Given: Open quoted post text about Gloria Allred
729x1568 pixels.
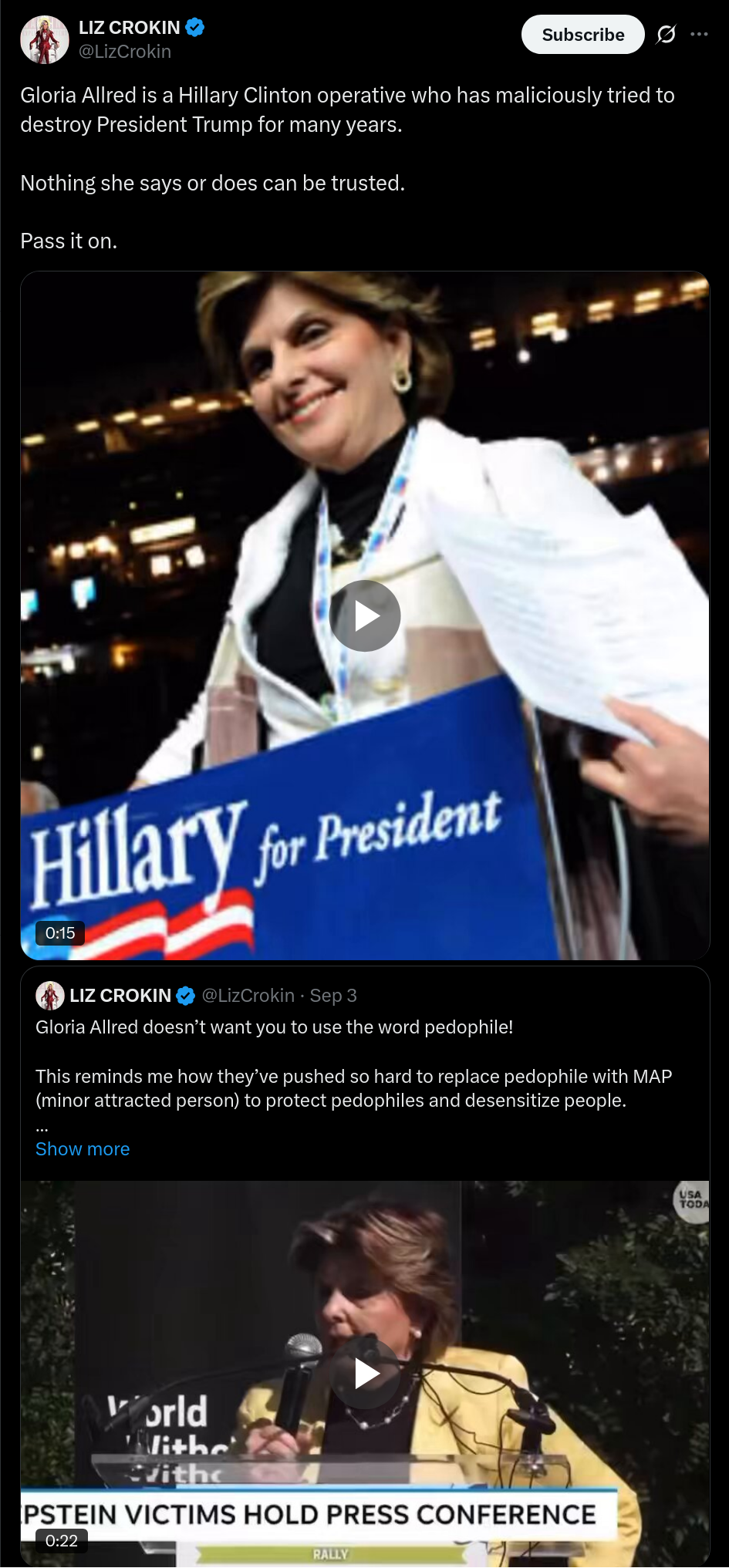Looking at the screenshot, I should [x=354, y=1076].
